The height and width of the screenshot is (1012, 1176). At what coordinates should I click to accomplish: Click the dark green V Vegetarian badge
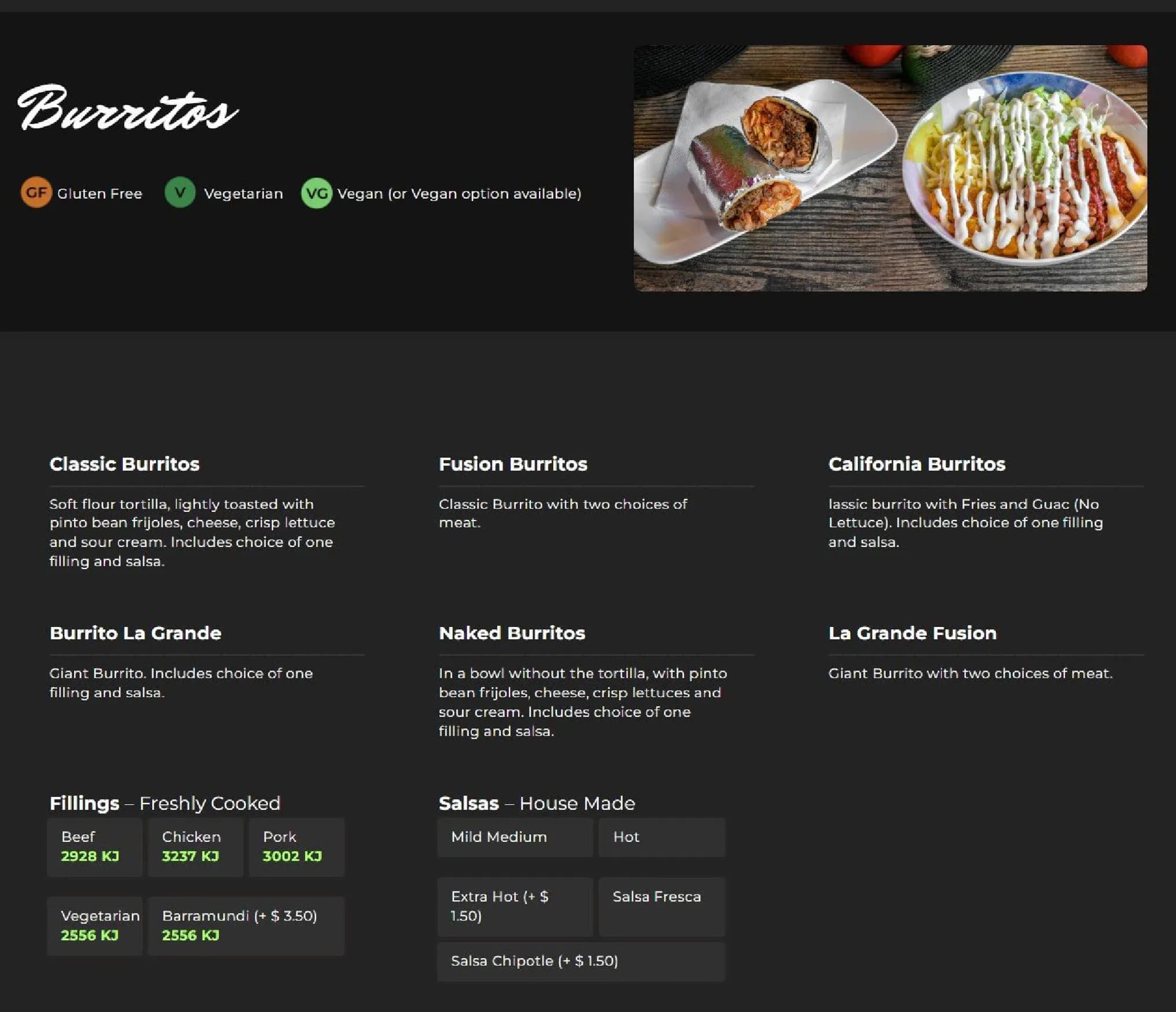tap(179, 192)
